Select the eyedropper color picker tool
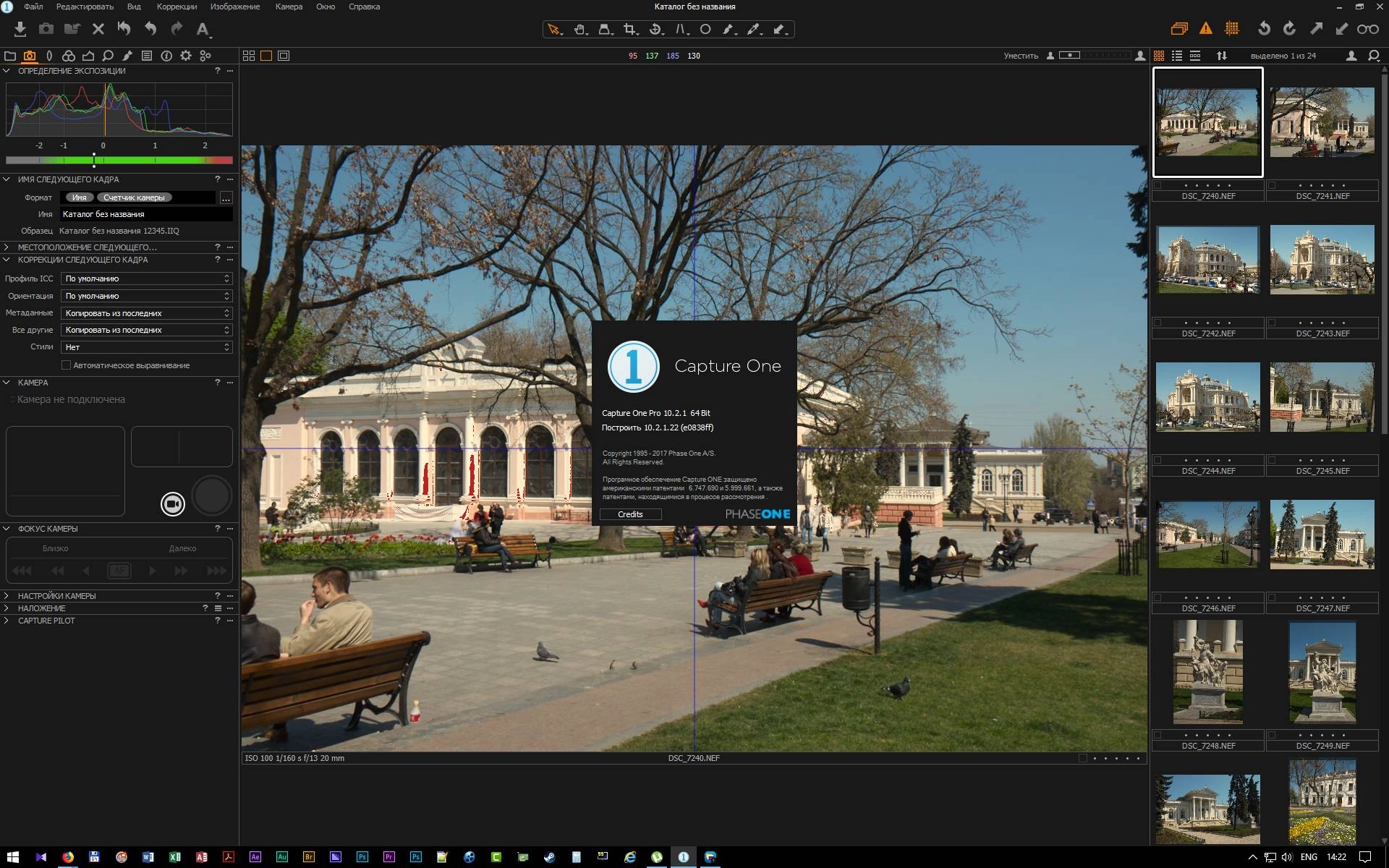Image resolution: width=1389 pixels, height=868 pixels. coord(755,30)
